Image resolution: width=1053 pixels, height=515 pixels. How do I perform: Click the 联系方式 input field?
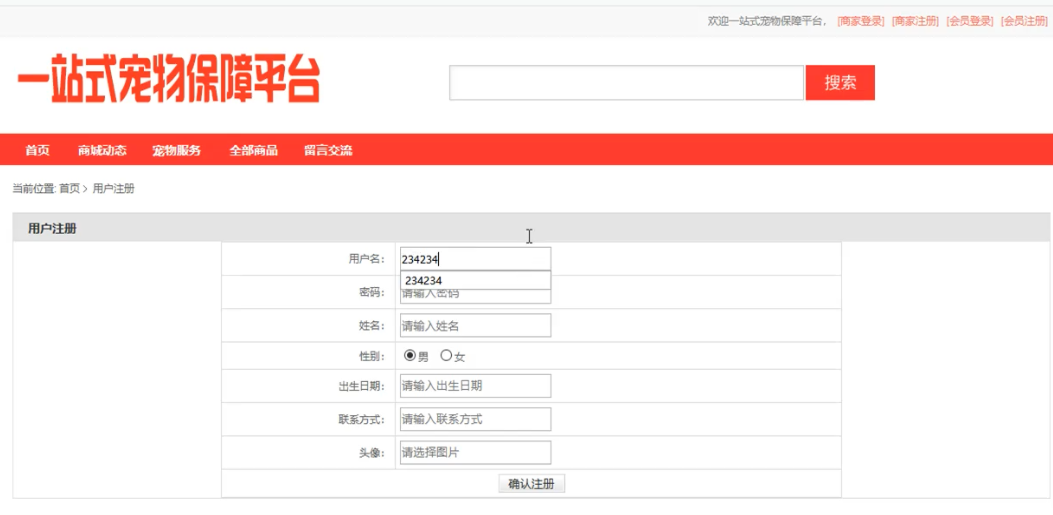(475, 420)
